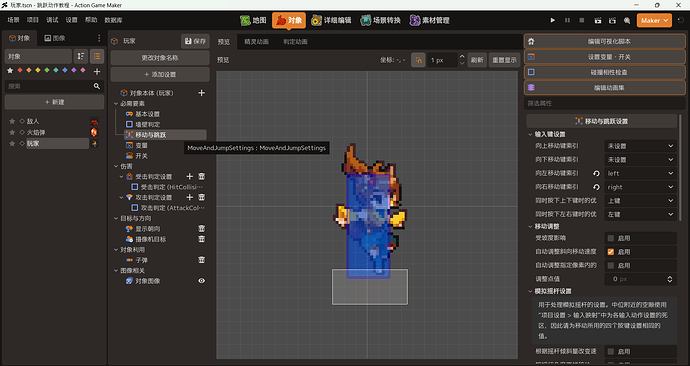Click the 保存 save button
Screen dimensions: 690x366
[195, 41]
